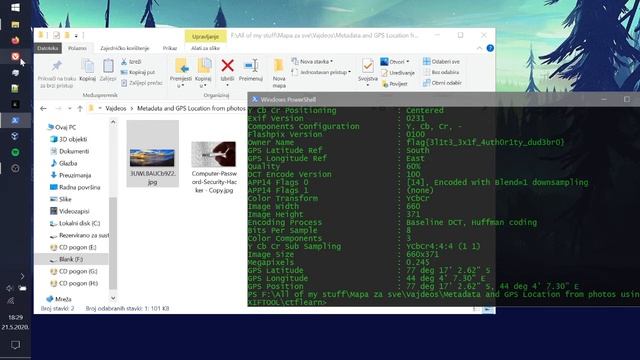Click the Izreži cut option
Viewport: 640px width, 360px height.
click(x=131, y=62)
